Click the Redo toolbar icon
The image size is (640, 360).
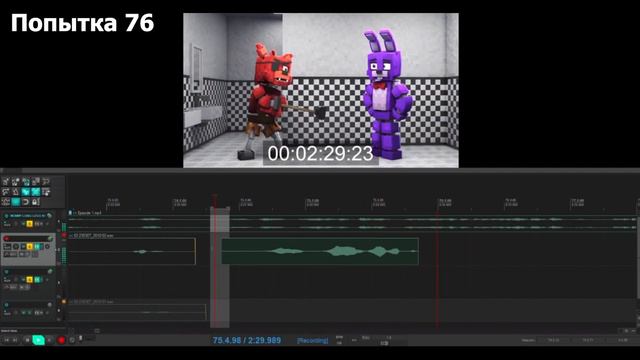[x=5, y=191]
